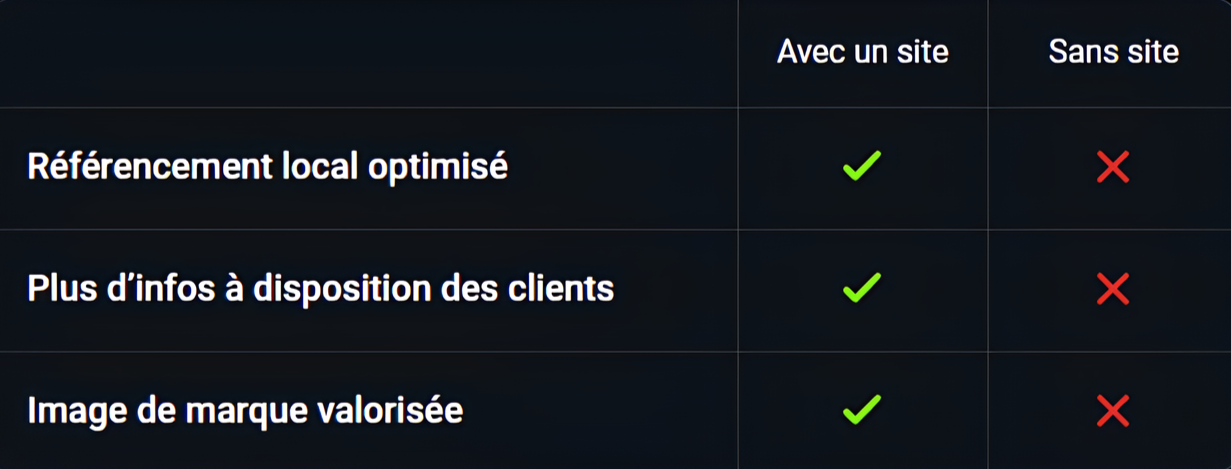Click the word "Référencement" in the table
This screenshot has width=1231, height=469.
click(x=148, y=167)
